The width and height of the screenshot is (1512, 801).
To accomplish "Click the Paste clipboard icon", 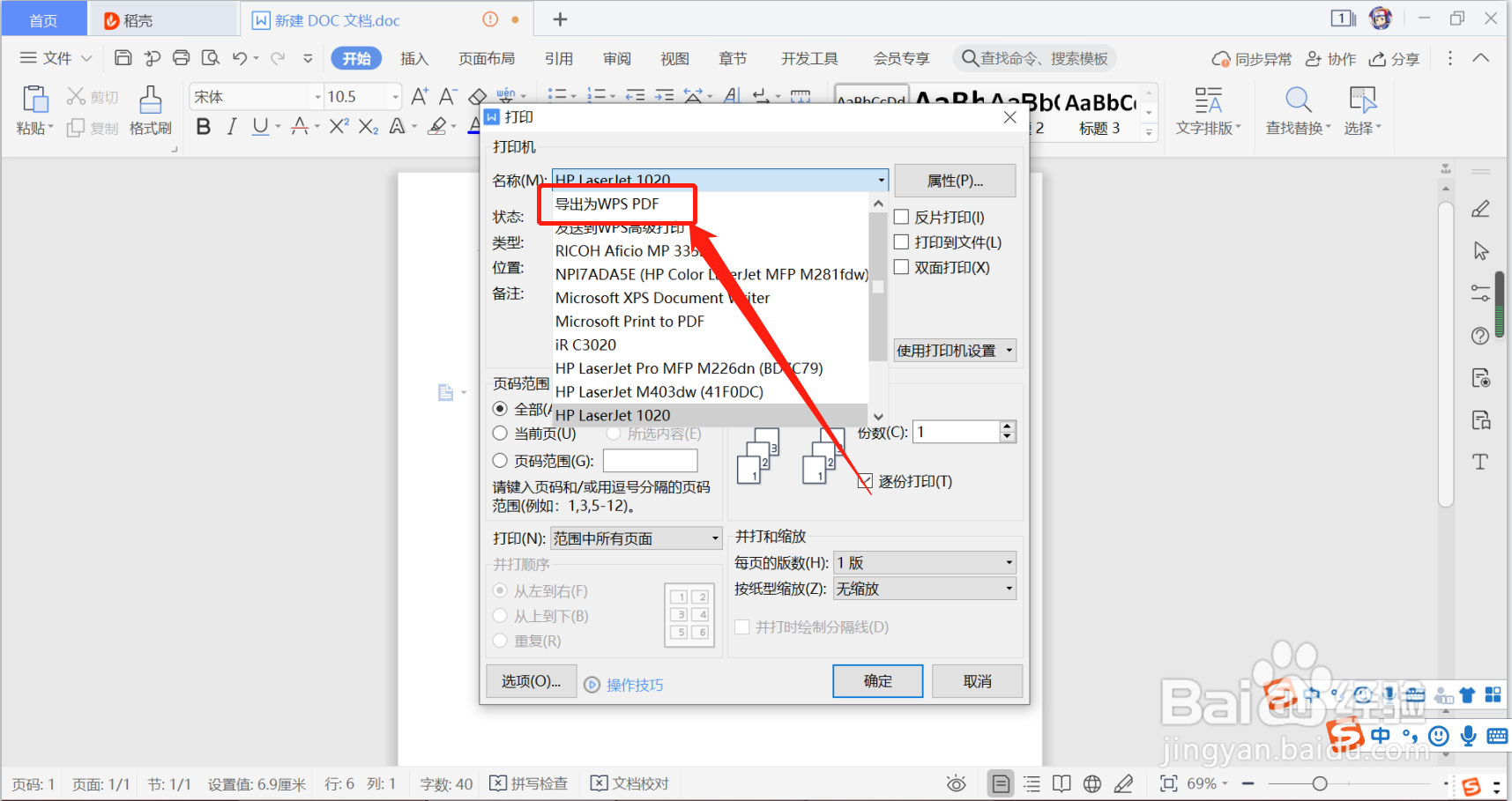I will coord(34,100).
